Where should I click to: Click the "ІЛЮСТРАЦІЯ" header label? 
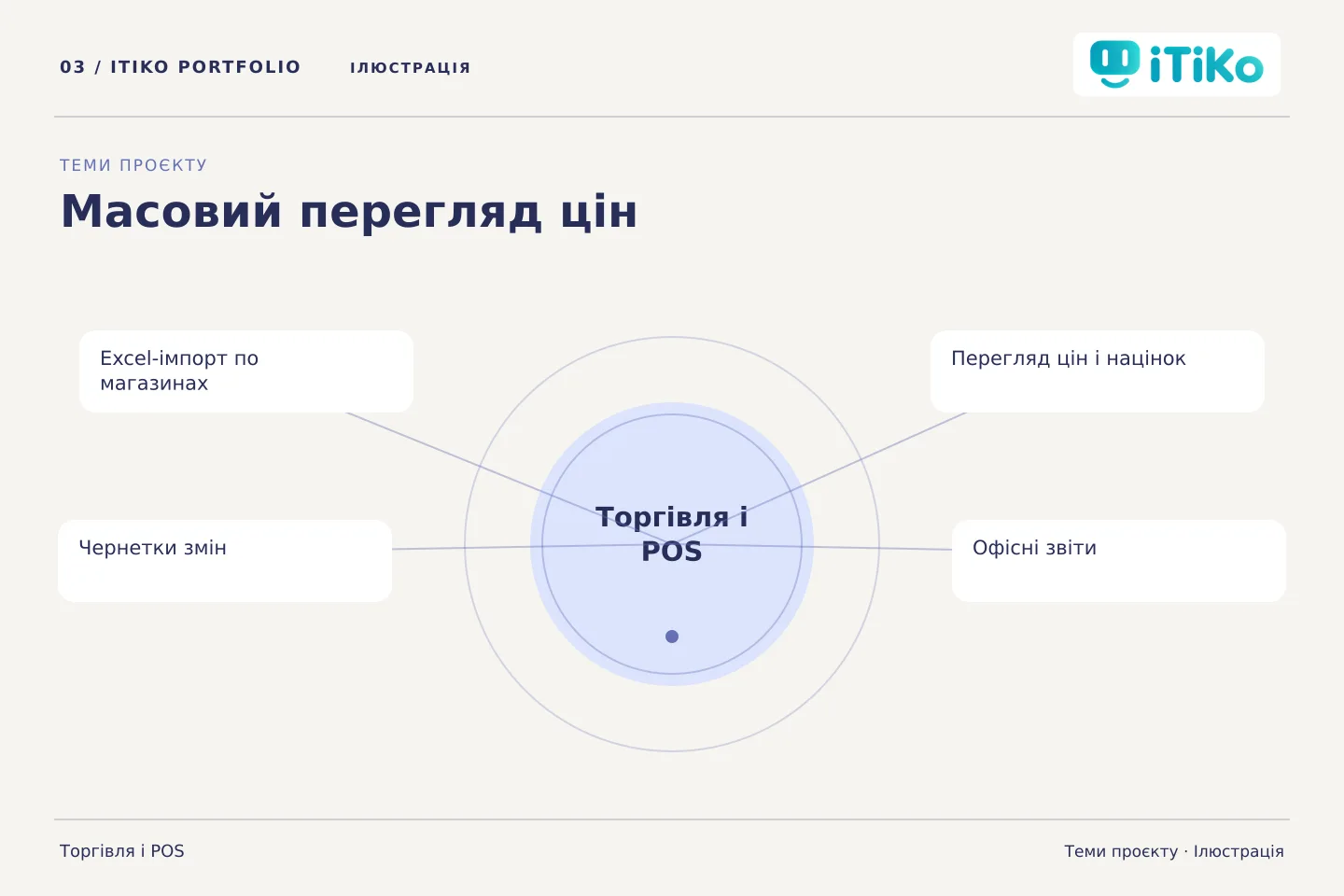tap(411, 67)
